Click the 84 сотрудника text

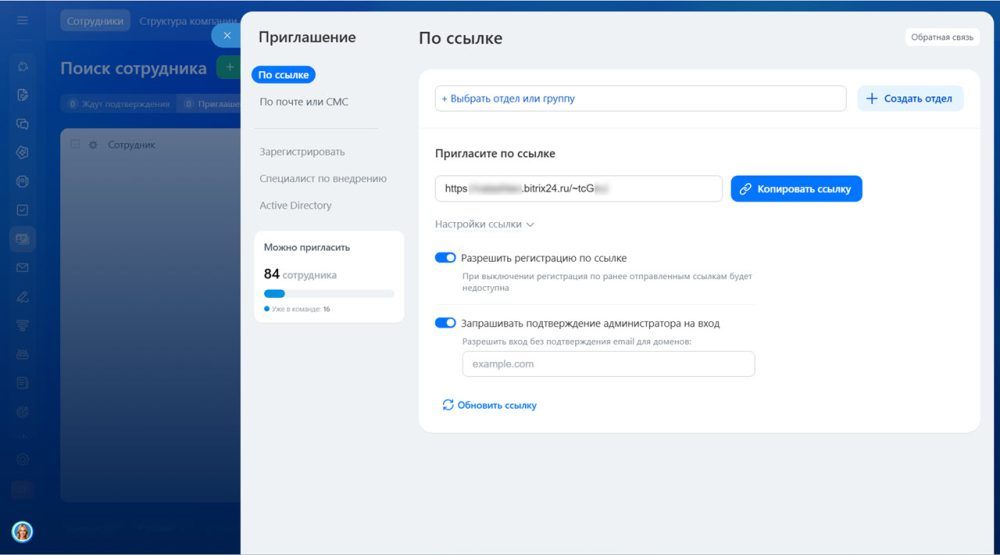[x=300, y=274]
